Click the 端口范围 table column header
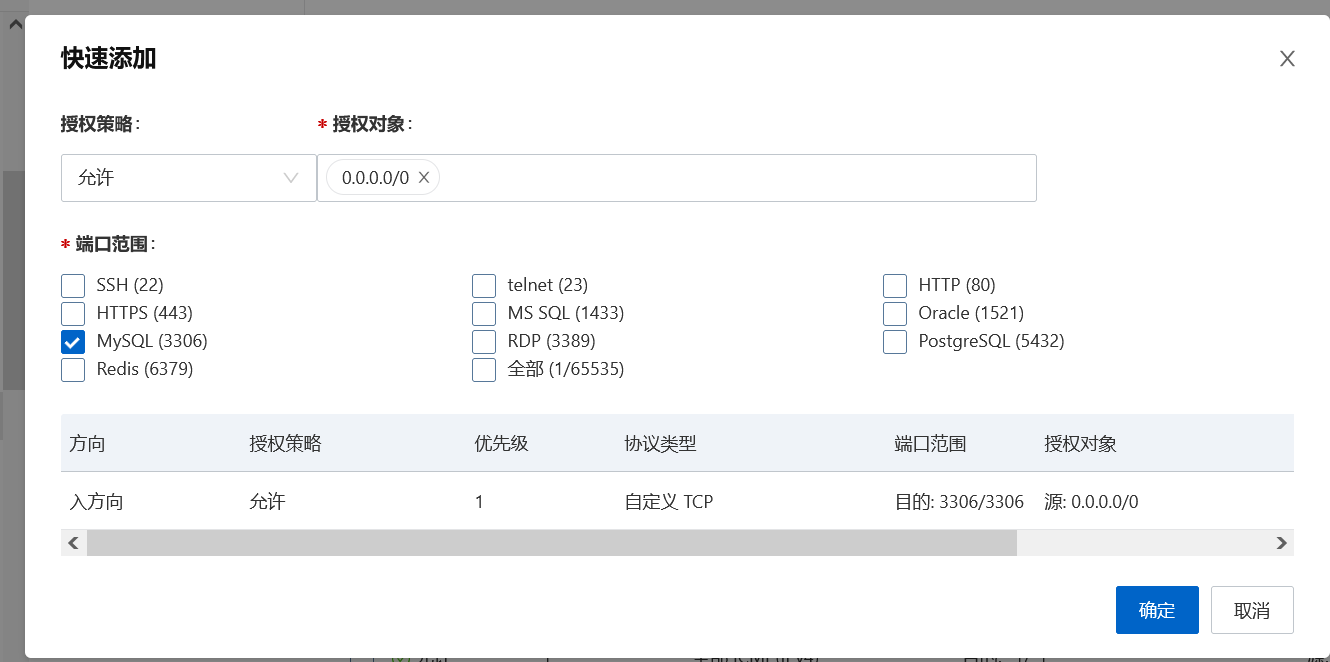1330x662 pixels. click(930, 444)
